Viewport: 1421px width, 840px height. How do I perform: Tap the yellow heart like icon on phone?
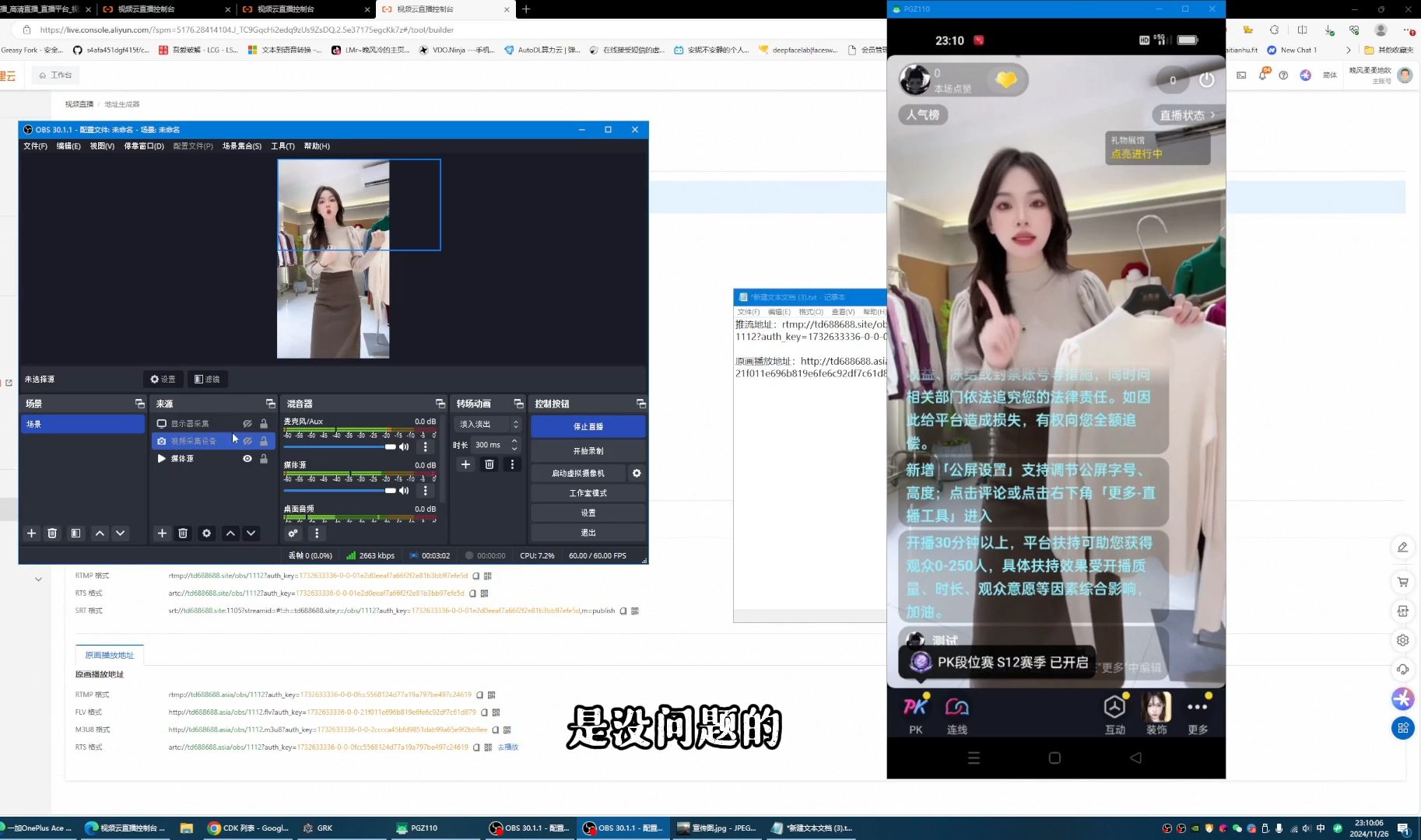click(x=1005, y=79)
